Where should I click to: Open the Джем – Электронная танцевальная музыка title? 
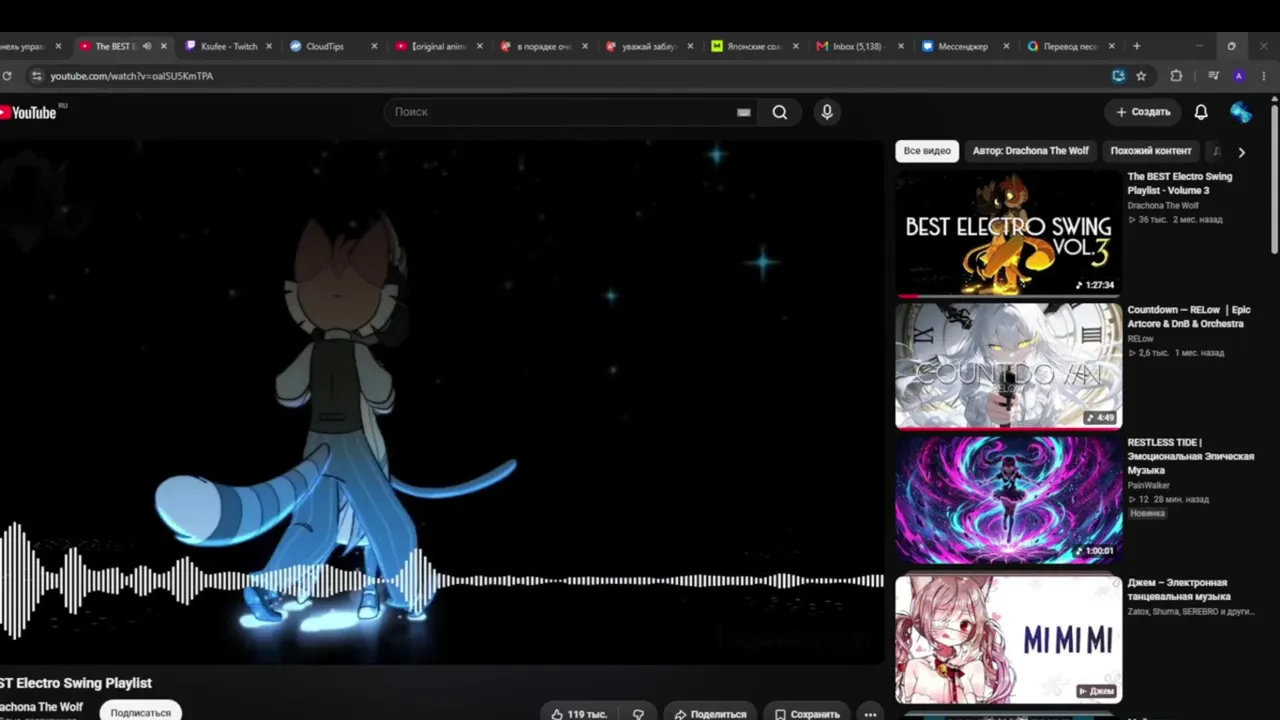pyautogui.click(x=1179, y=590)
